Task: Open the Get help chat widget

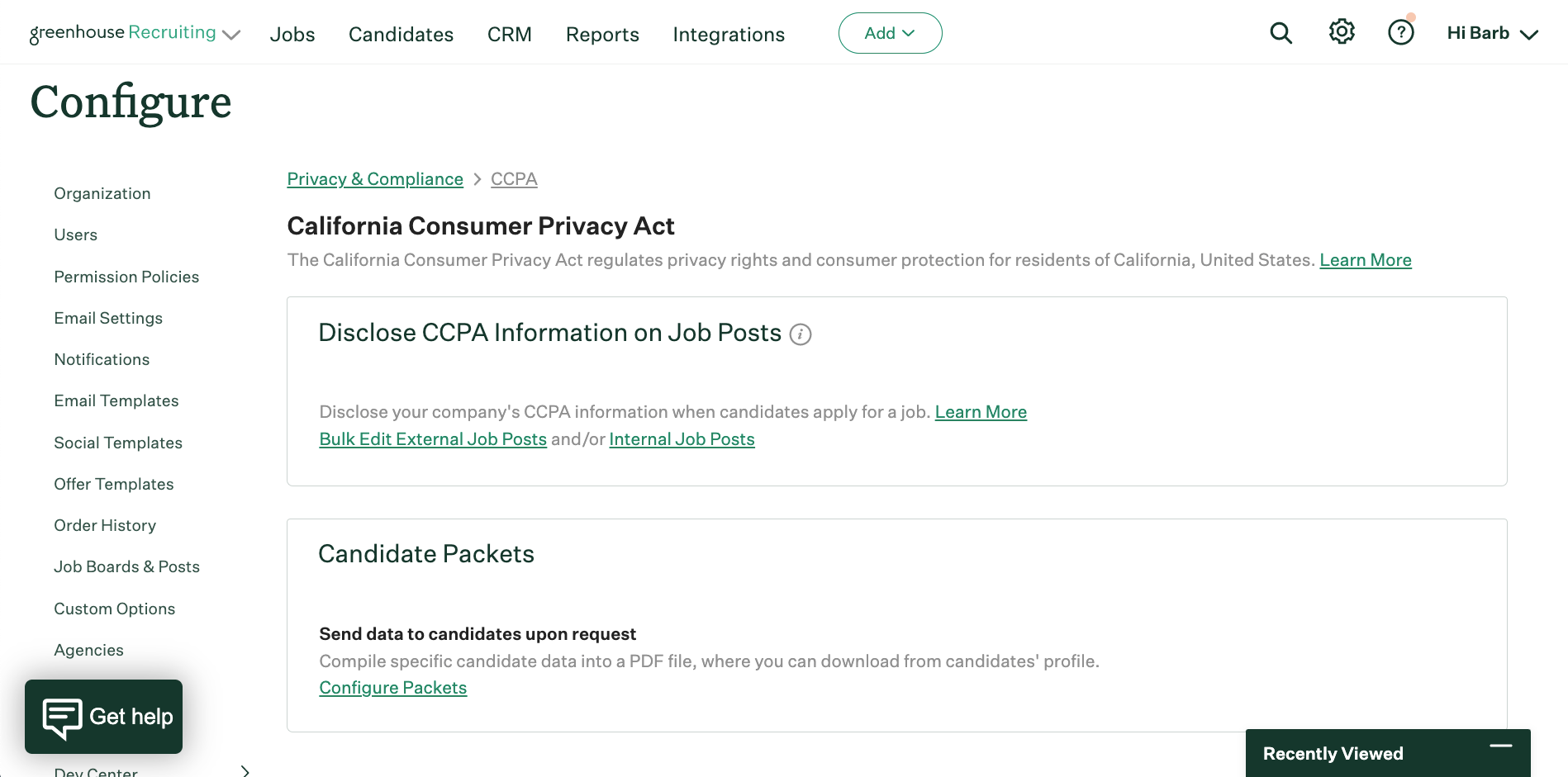Action: [104, 717]
